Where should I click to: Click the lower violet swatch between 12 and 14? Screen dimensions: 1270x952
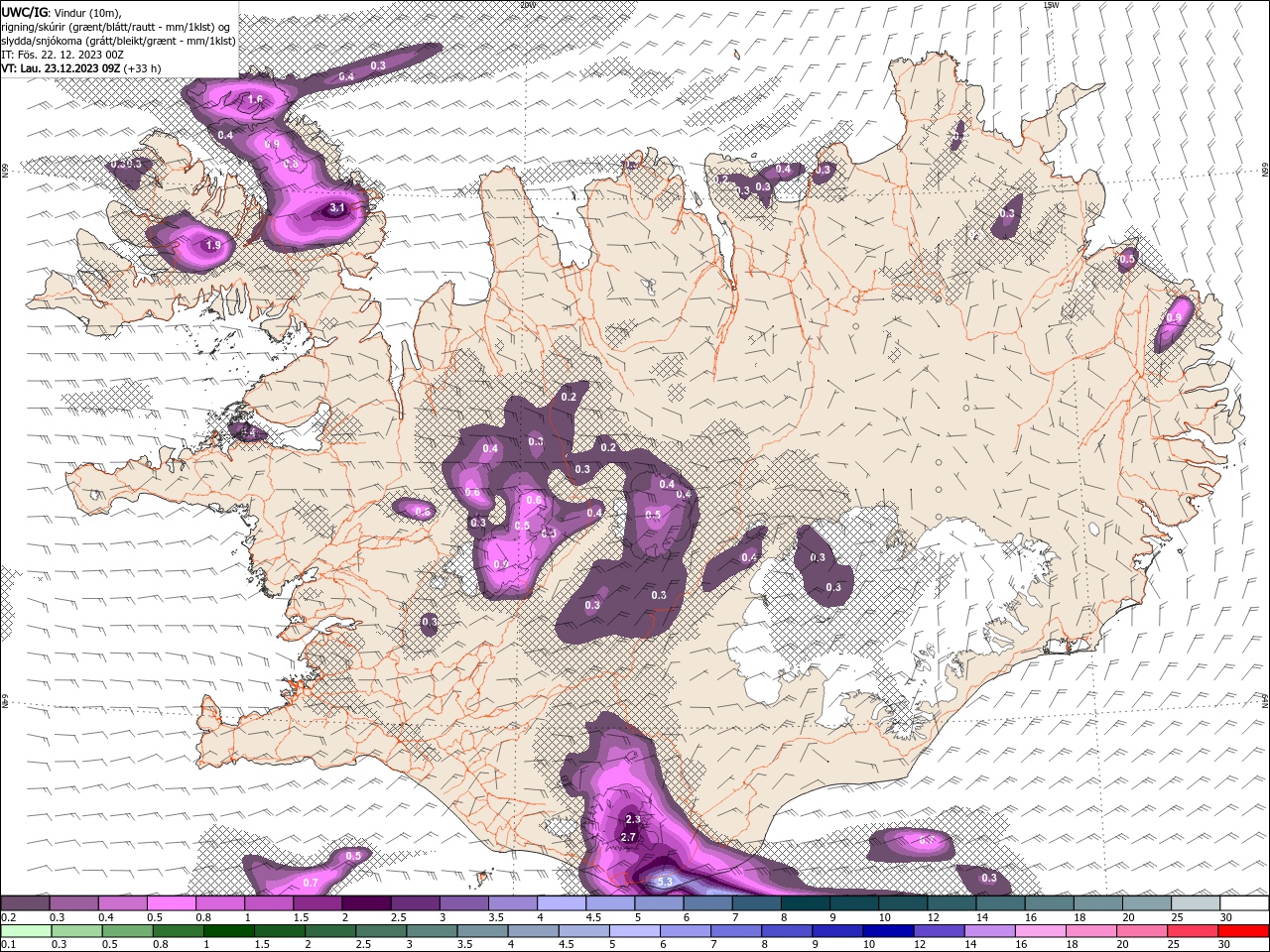click(x=939, y=931)
